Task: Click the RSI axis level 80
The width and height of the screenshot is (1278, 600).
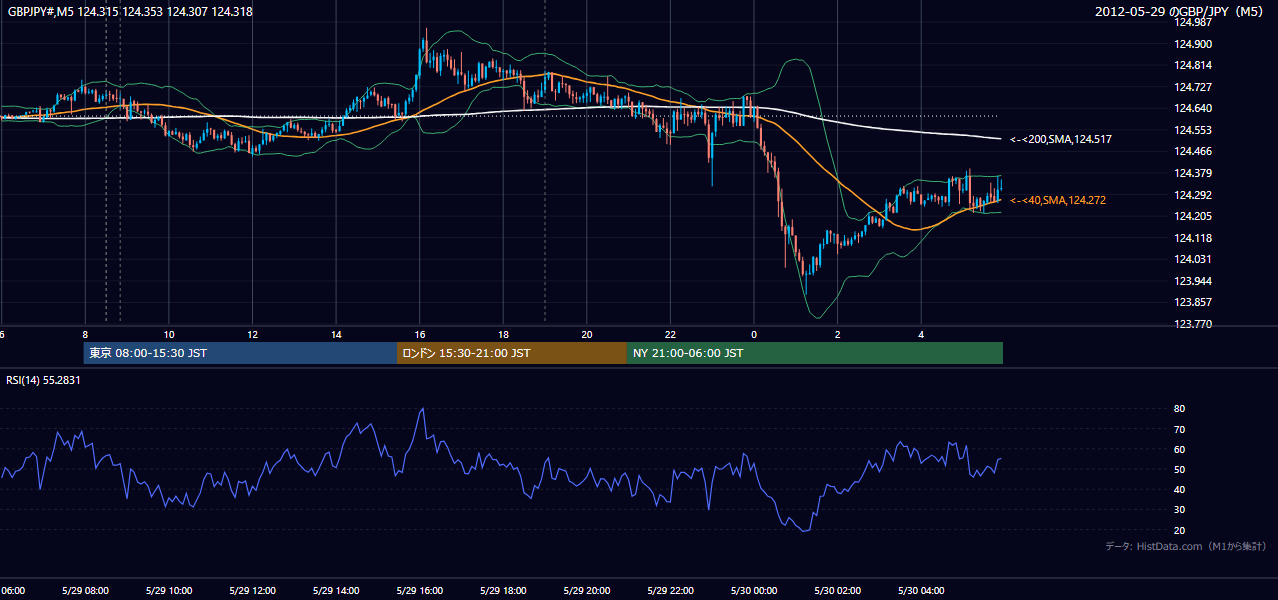Action: coord(1179,409)
